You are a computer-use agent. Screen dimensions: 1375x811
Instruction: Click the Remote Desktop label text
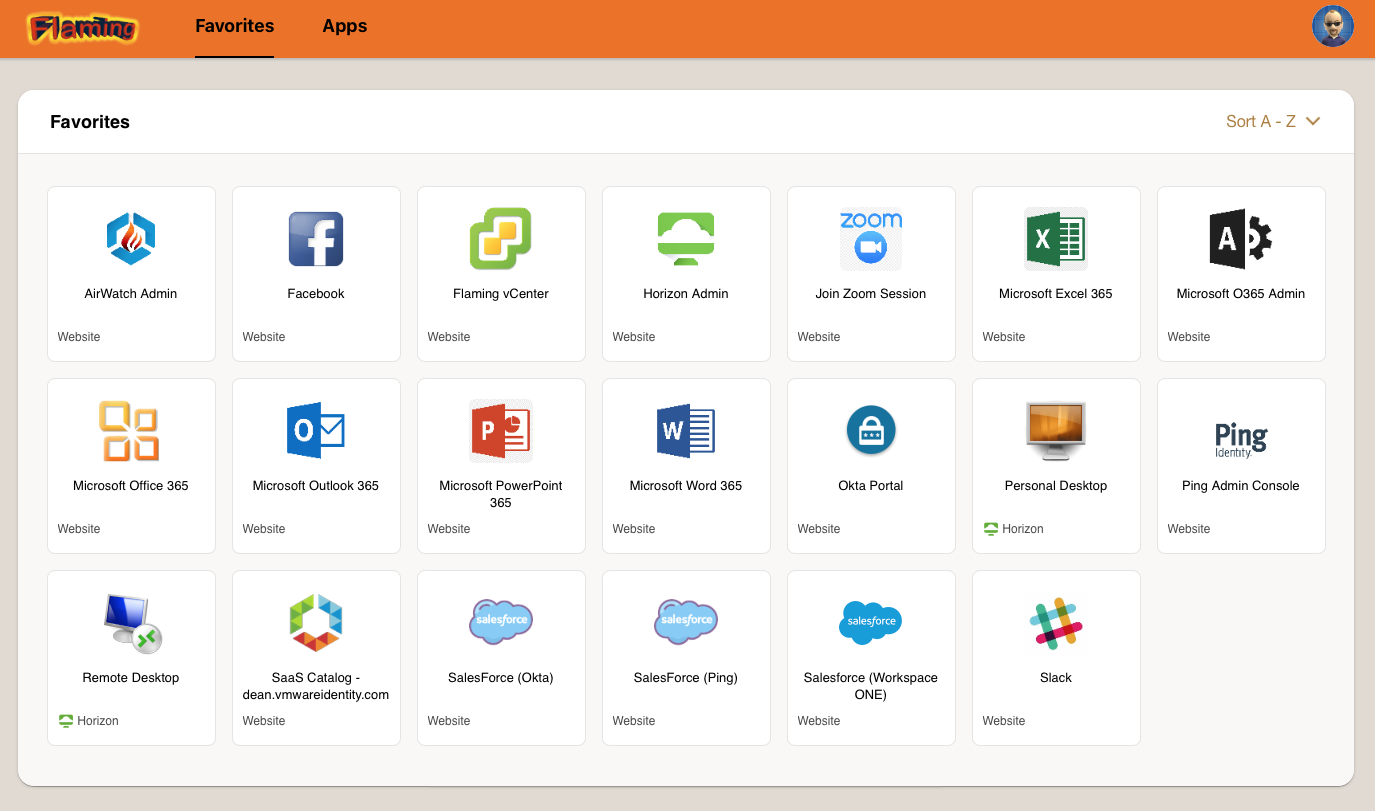131,678
